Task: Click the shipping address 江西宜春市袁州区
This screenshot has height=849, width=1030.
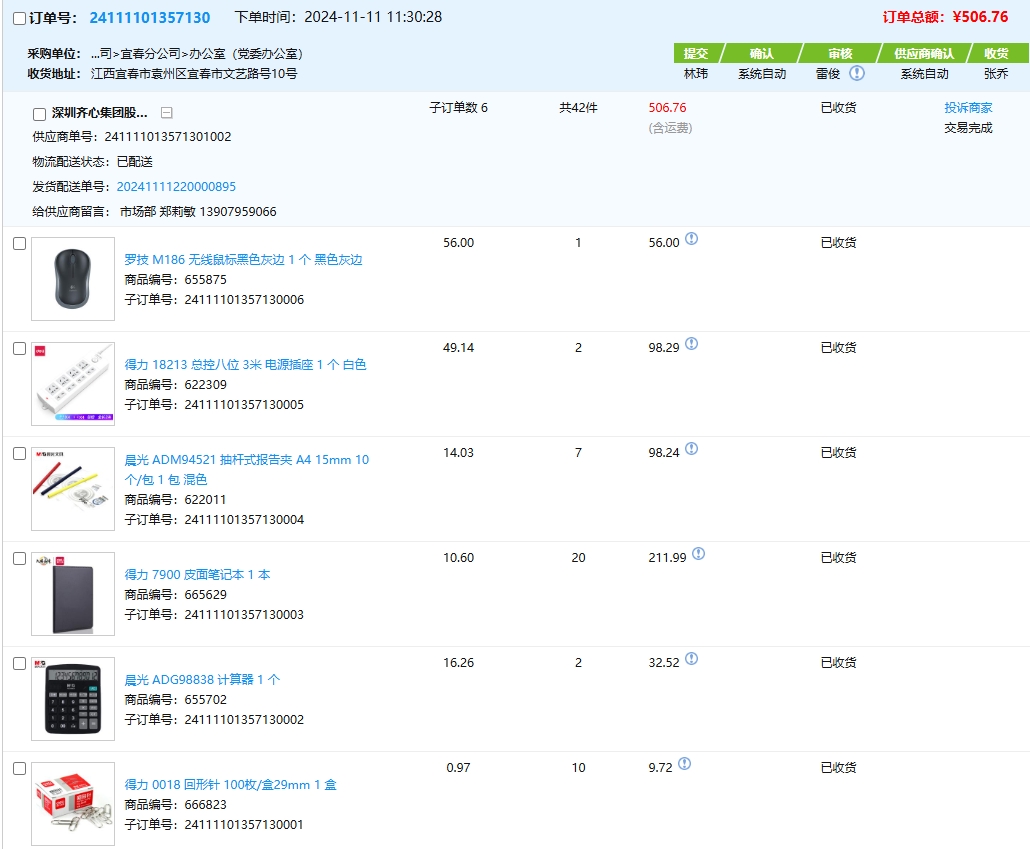Action: (x=194, y=74)
